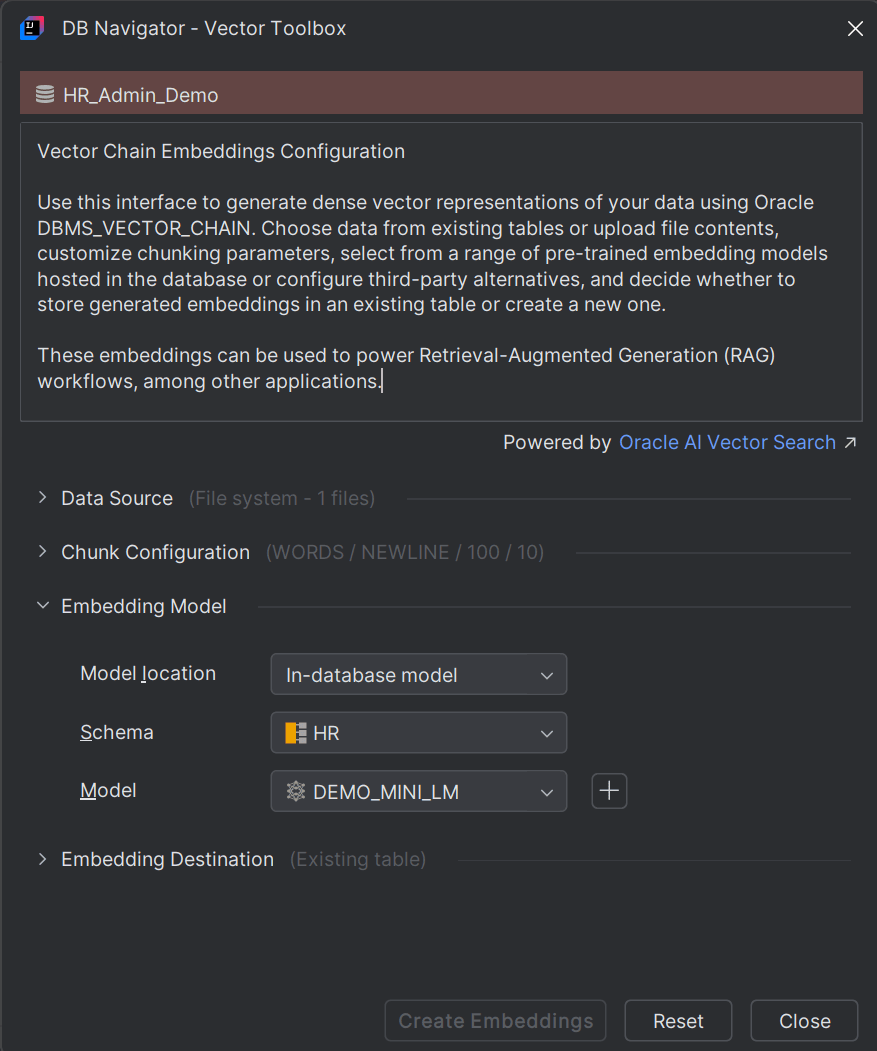Image resolution: width=877 pixels, height=1051 pixels.
Task: Expand the Embedding Destination section
Action: point(42,858)
